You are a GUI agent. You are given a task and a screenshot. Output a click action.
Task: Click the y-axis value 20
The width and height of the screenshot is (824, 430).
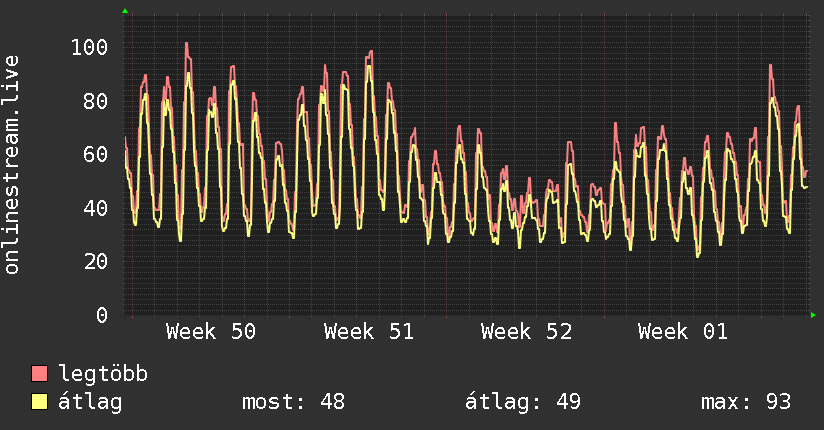[96, 261]
